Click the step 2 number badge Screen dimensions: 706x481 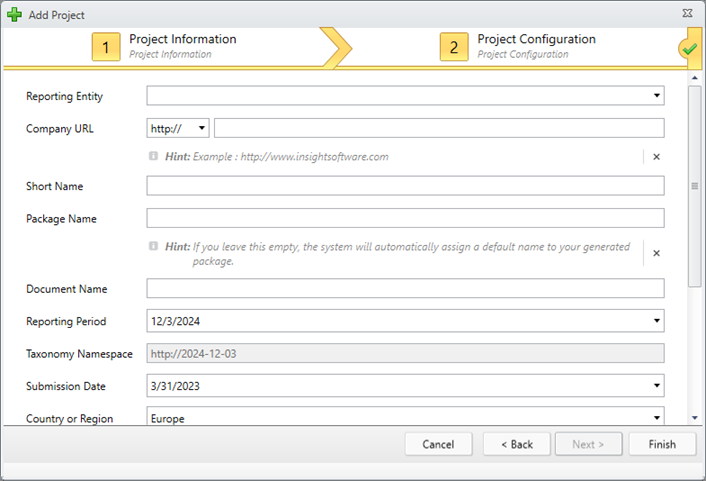coord(454,47)
